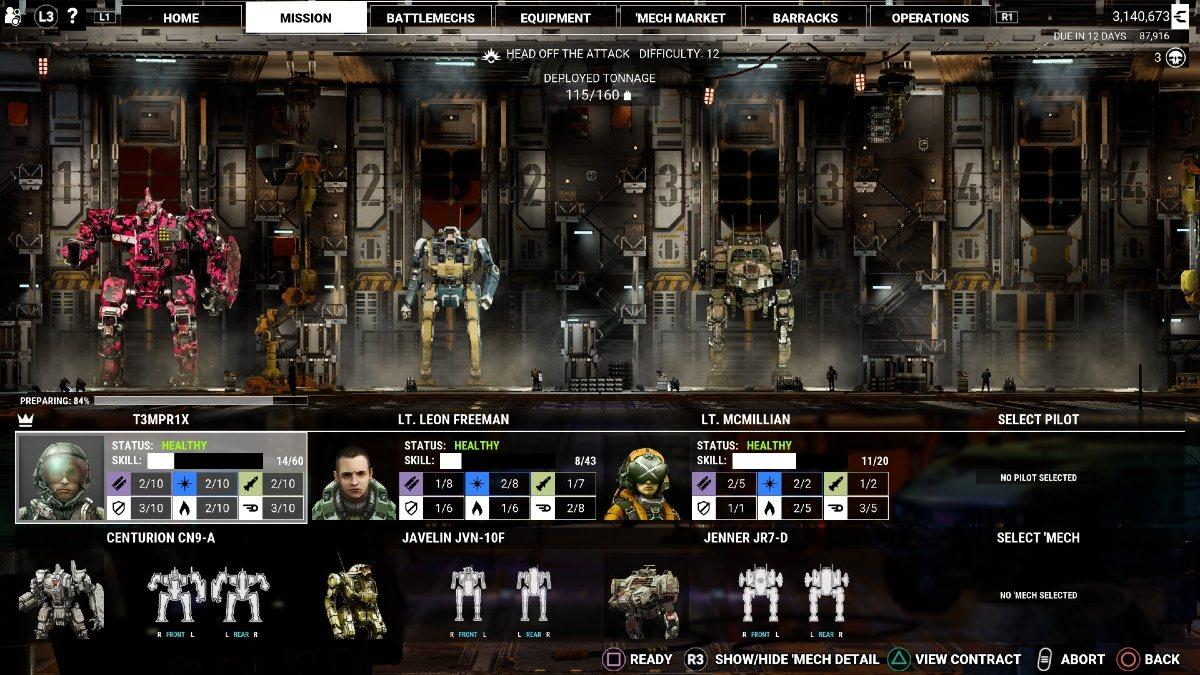Click the R1 next-tab bumper icon

click(x=1007, y=18)
